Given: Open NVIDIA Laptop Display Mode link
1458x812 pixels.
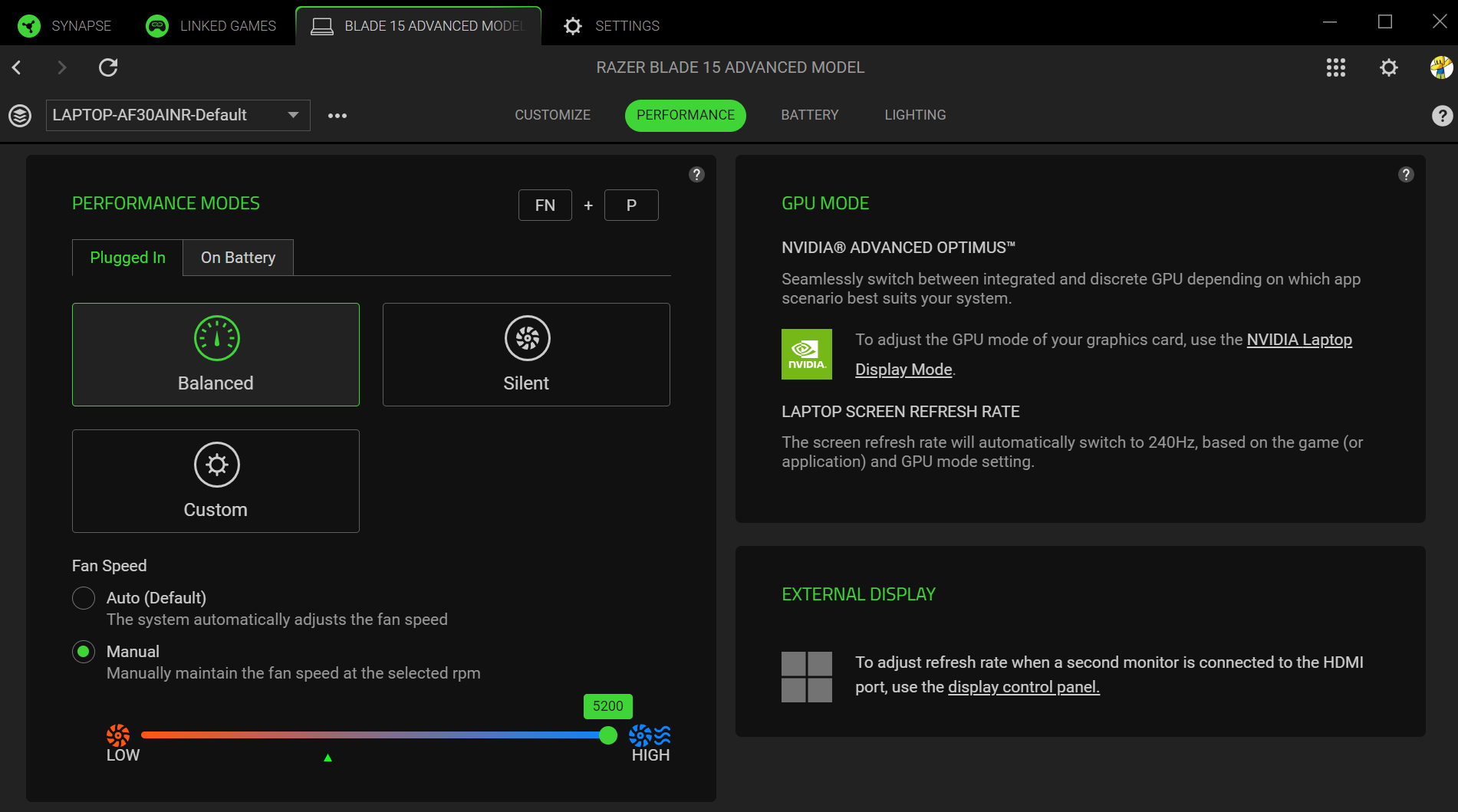Looking at the screenshot, I should [x=1299, y=340].
